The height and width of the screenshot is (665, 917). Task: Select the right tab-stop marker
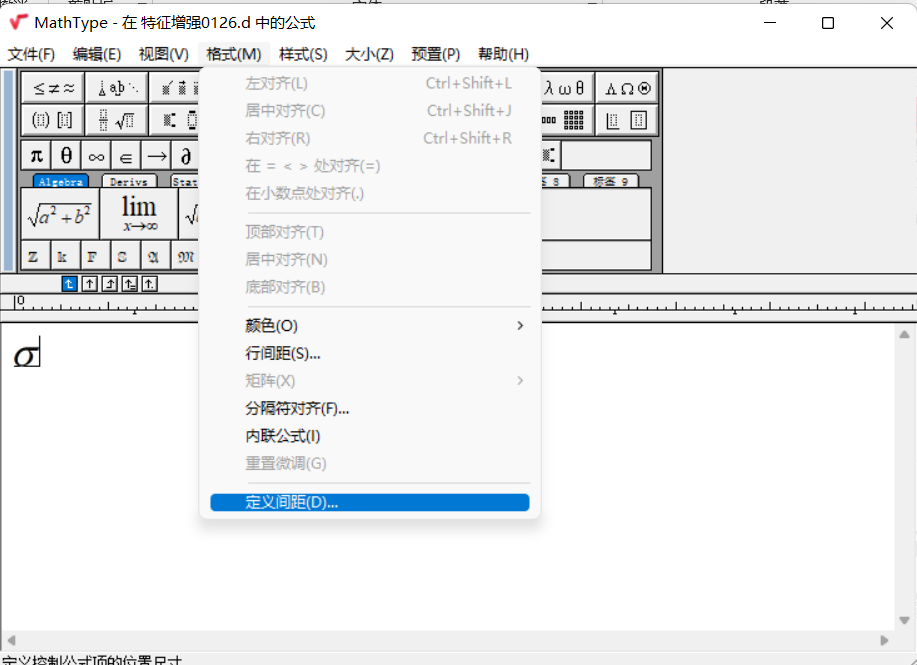tap(109, 284)
